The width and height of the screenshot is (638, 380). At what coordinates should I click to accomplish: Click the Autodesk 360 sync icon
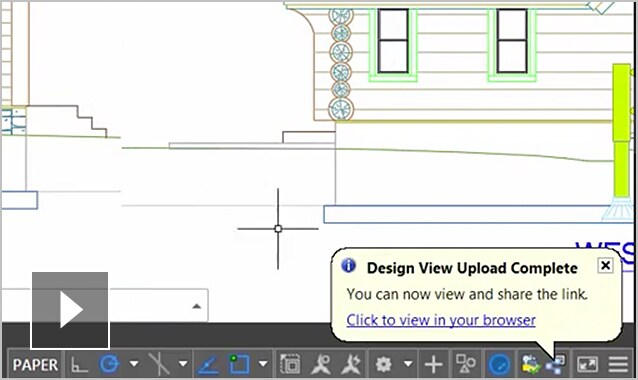530,364
